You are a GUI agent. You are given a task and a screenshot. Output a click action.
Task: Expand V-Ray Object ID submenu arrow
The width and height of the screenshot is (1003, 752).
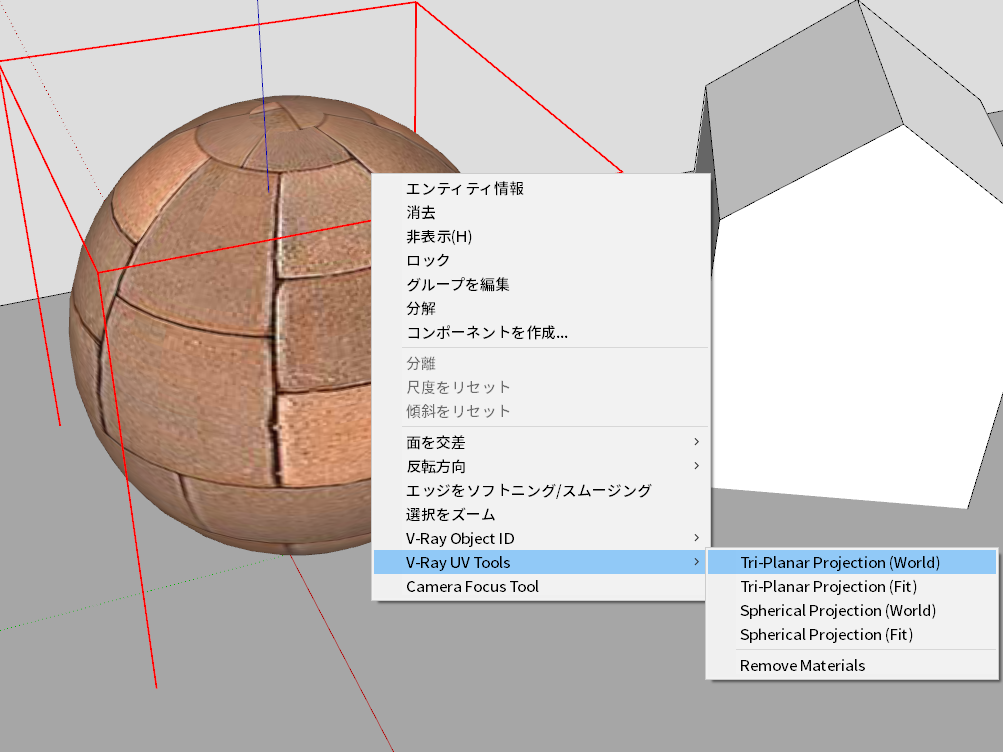696,538
